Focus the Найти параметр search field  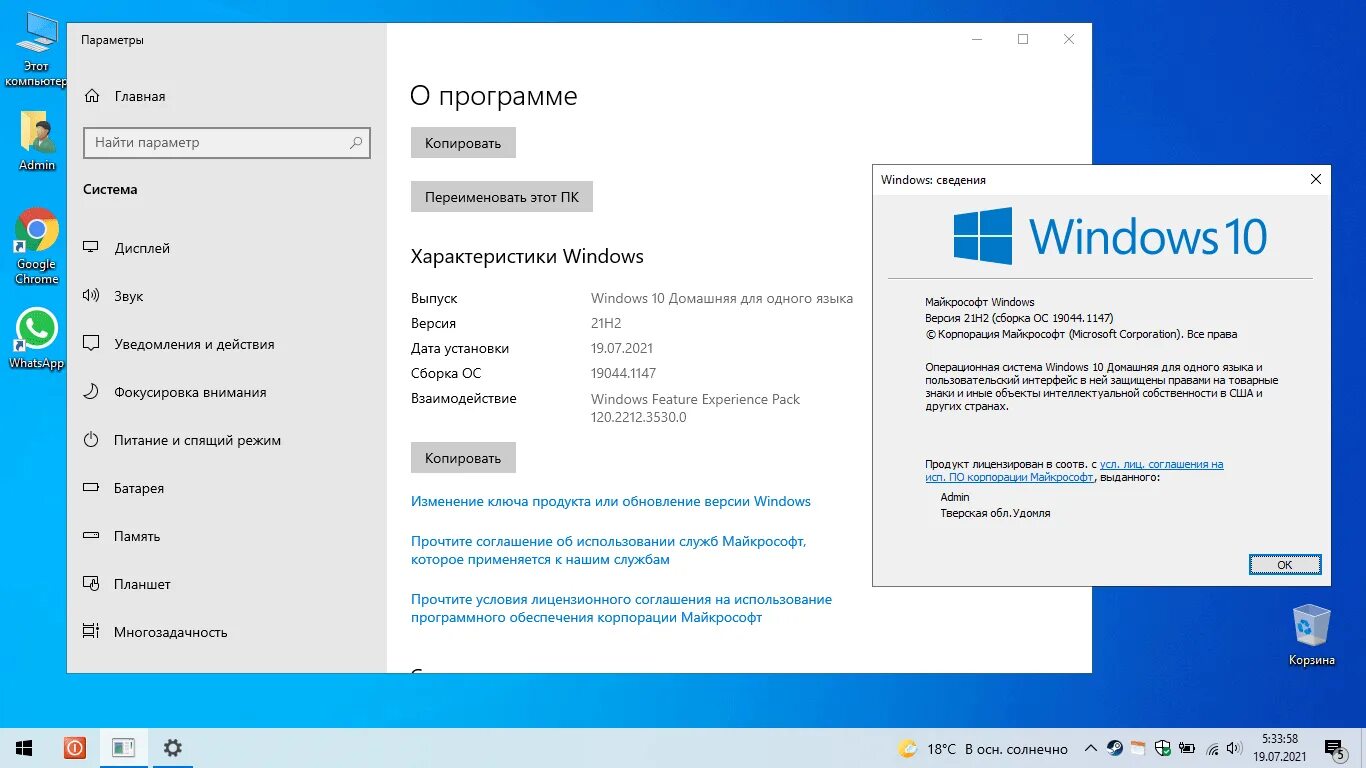click(x=227, y=143)
